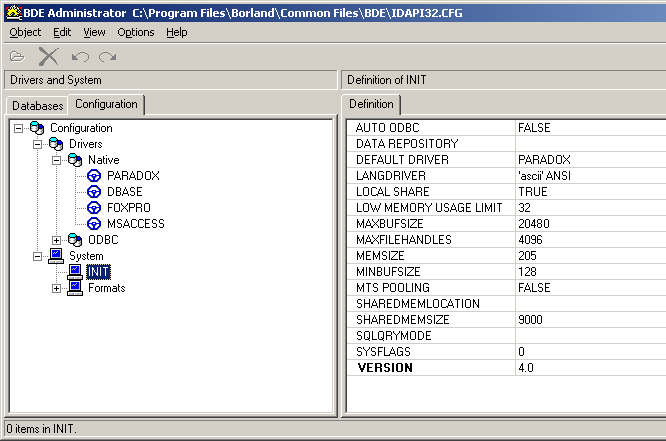Select the PARADOX driver label
Image resolution: width=666 pixels, height=441 pixels.
pos(133,176)
